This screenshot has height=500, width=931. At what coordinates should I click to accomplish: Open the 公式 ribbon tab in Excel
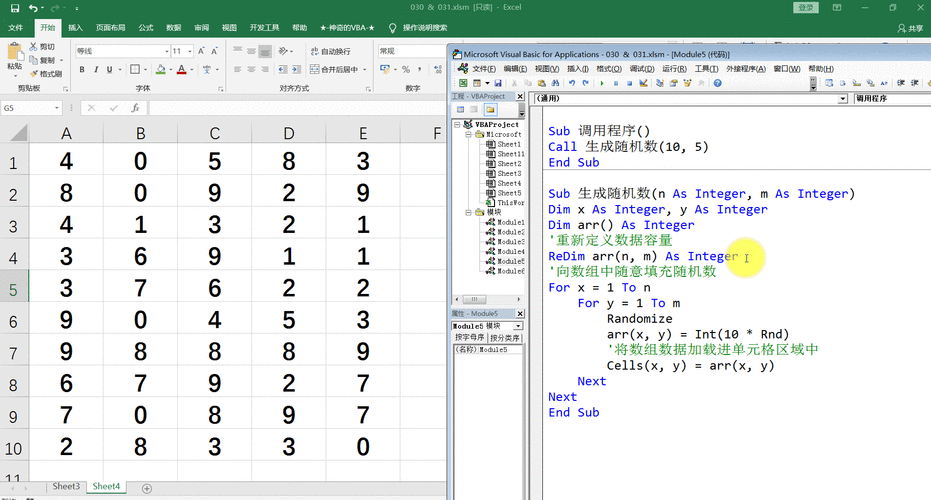pyautogui.click(x=145, y=28)
